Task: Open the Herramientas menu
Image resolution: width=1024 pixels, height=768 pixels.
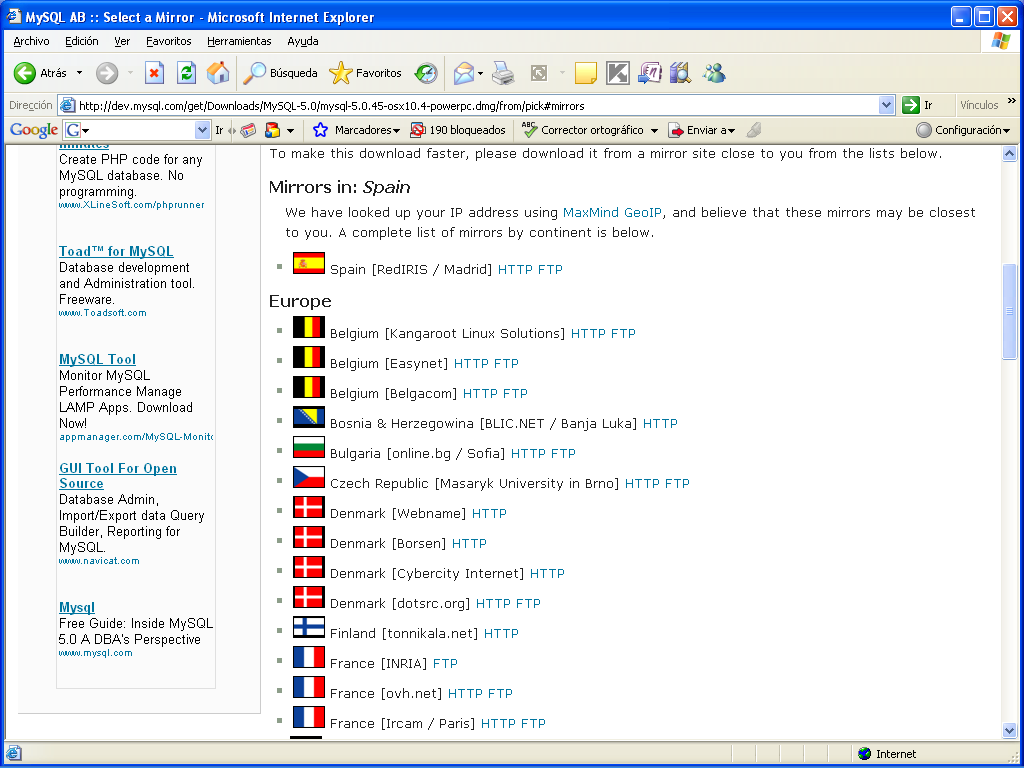Action: pos(239,41)
